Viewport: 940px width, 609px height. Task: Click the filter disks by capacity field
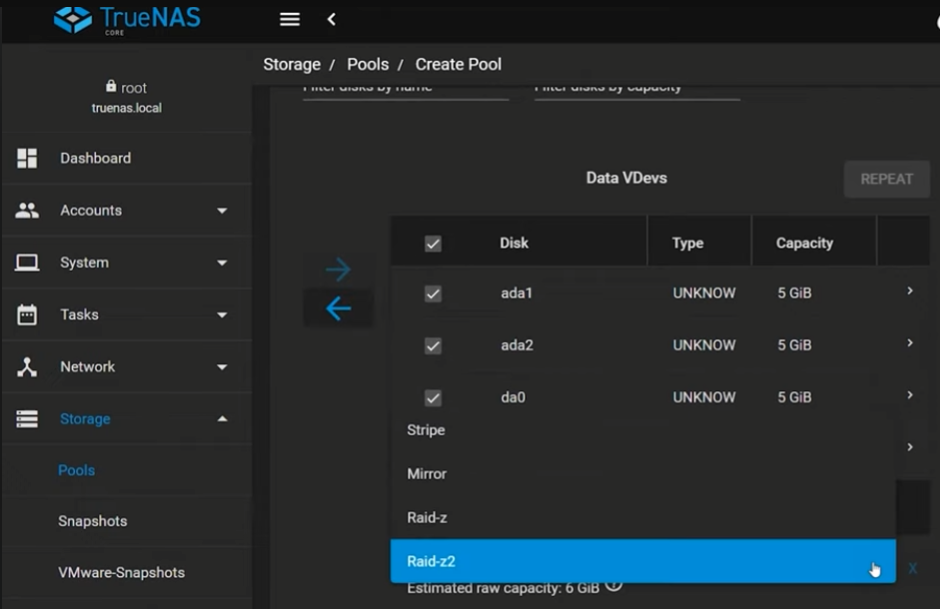pos(637,92)
